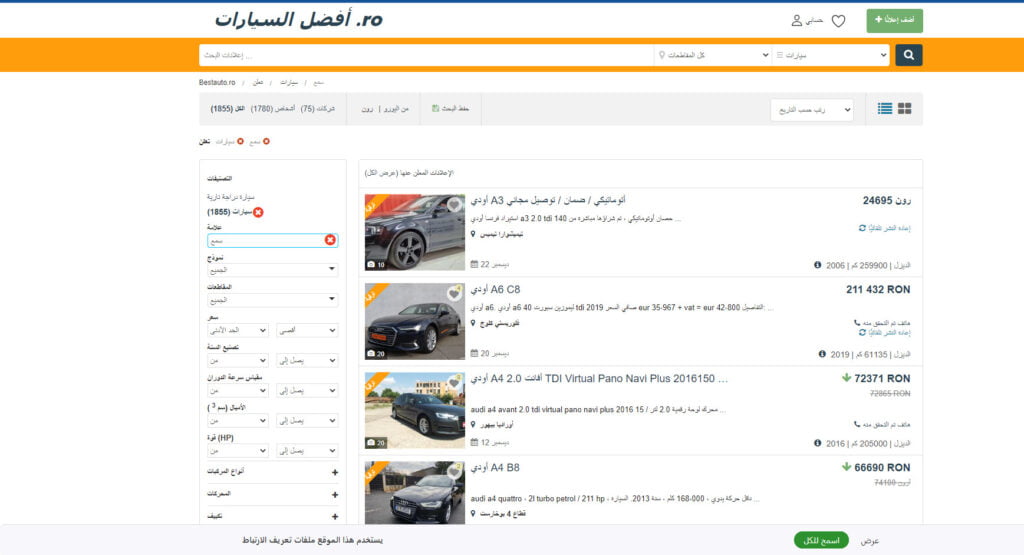Switch to list view layout
1024x555 pixels.
click(x=884, y=108)
